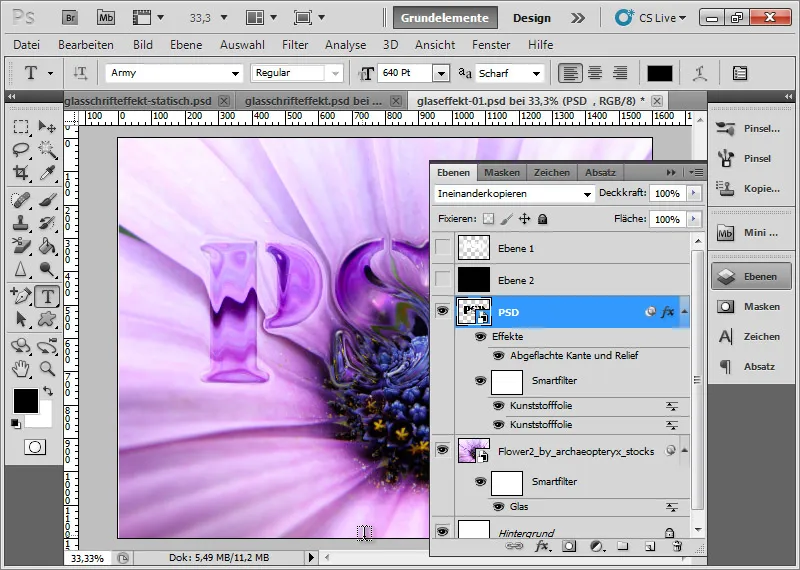The width and height of the screenshot is (800, 570).
Task: Hide Abgeflachte Kante und Relief effect
Action: (x=498, y=356)
